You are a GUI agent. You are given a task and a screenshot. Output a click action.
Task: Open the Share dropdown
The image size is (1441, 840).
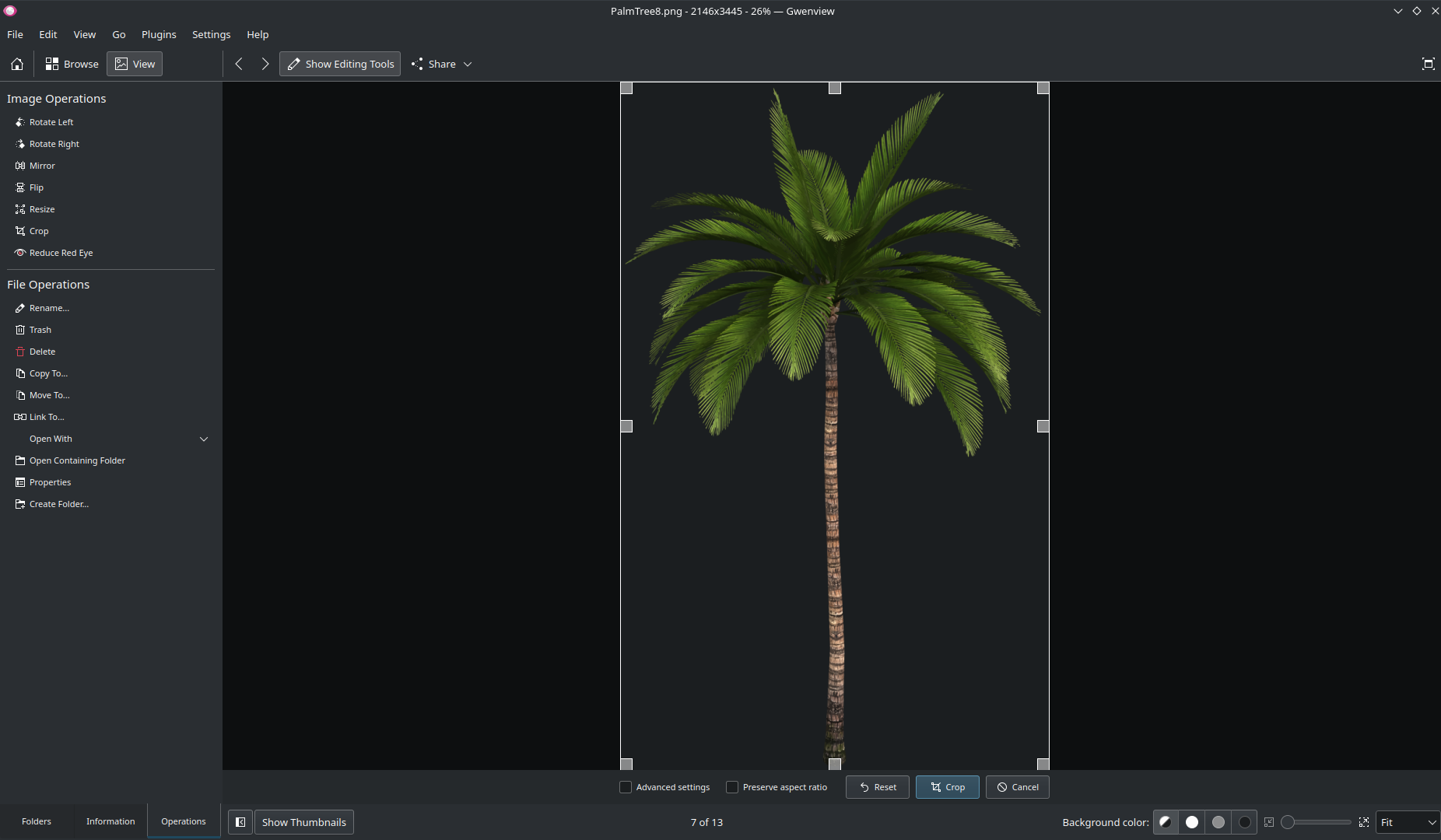pyautogui.click(x=441, y=64)
